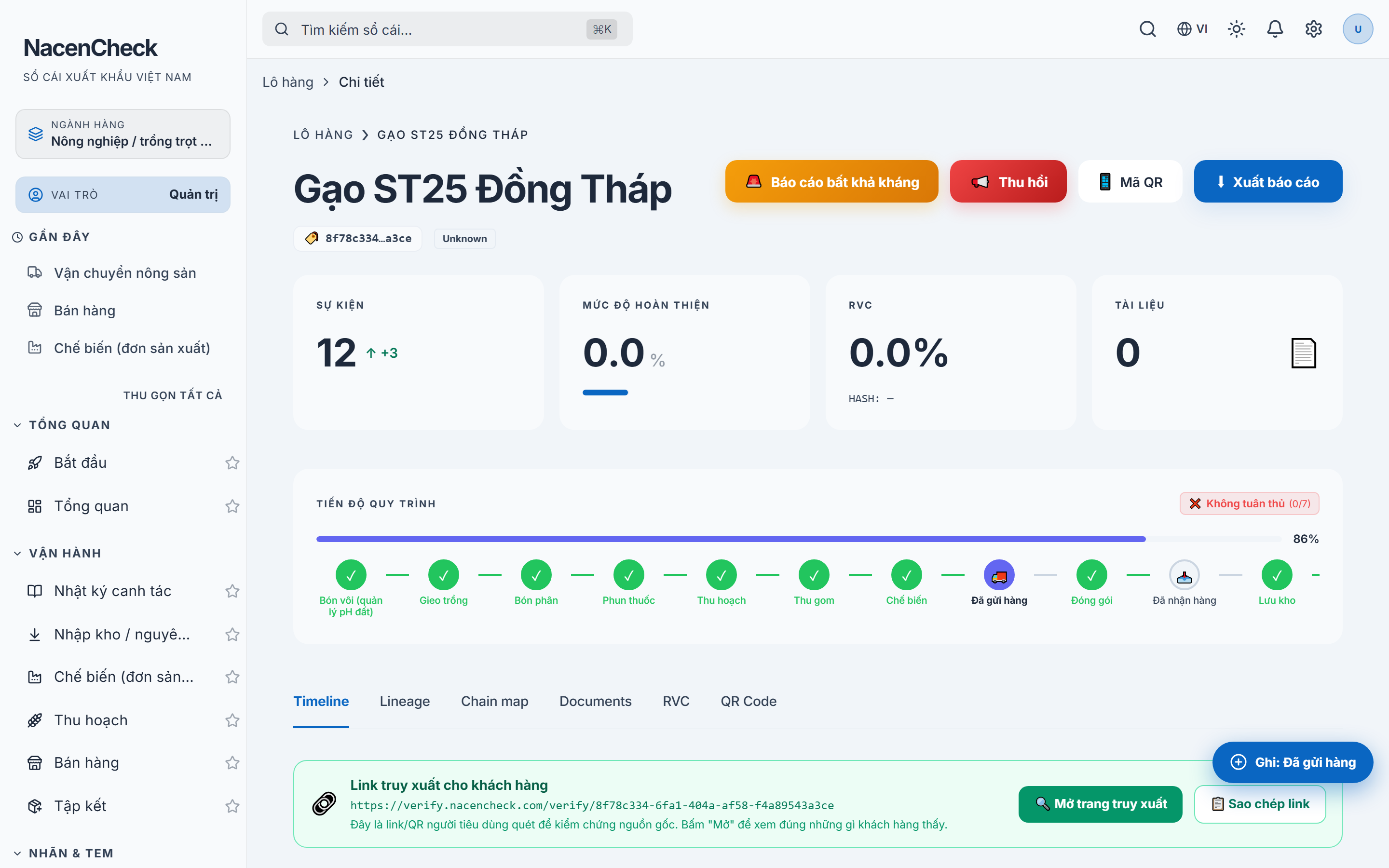Image resolution: width=1389 pixels, height=868 pixels.
Task: Toggle light theme with the sun icon
Action: 1236,29
